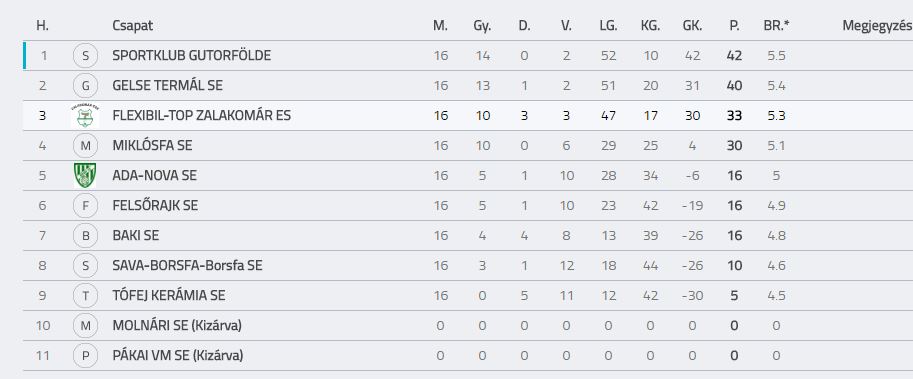Click Tófej Kerámia SE's T badge icon
Image resolution: width=913 pixels, height=379 pixels.
86,296
